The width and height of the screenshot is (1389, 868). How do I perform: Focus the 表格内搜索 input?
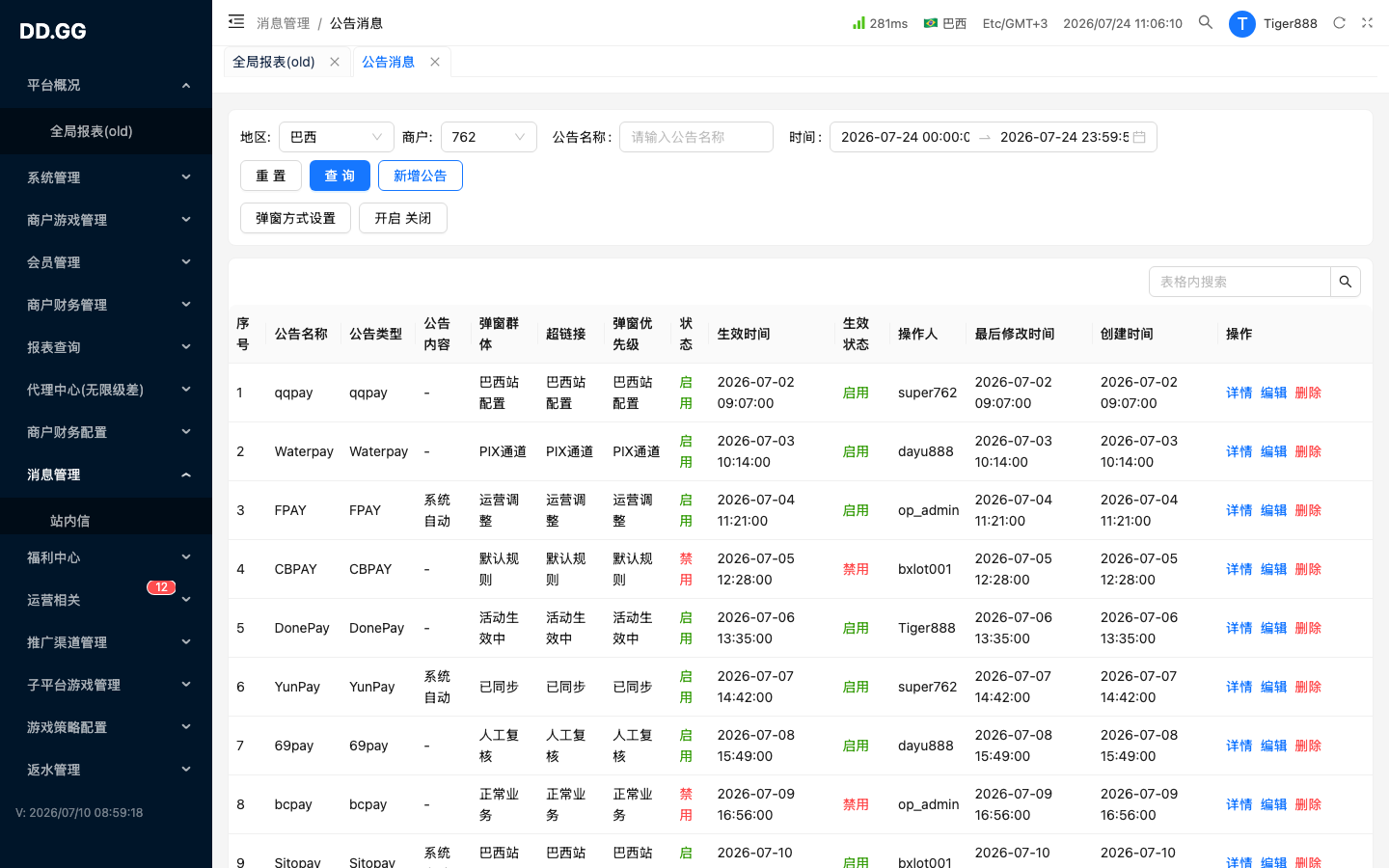coord(1240,282)
